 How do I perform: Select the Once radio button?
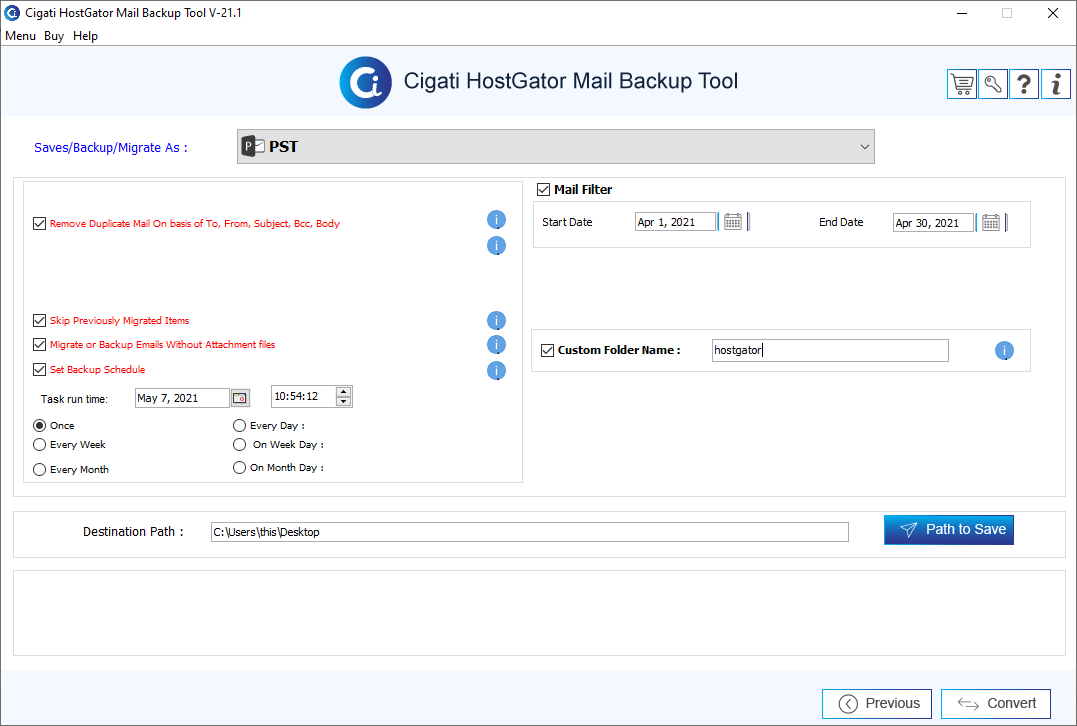pos(40,426)
